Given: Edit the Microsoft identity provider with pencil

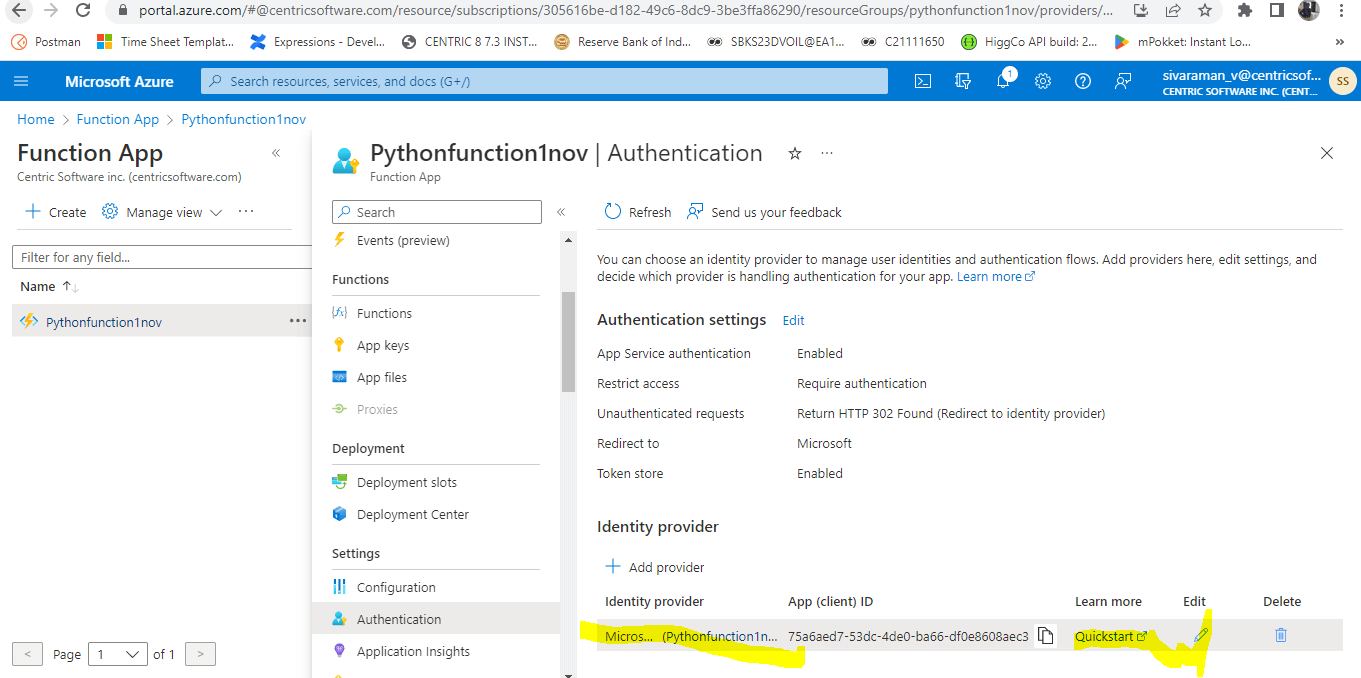Looking at the screenshot, I should point(1200,635).
